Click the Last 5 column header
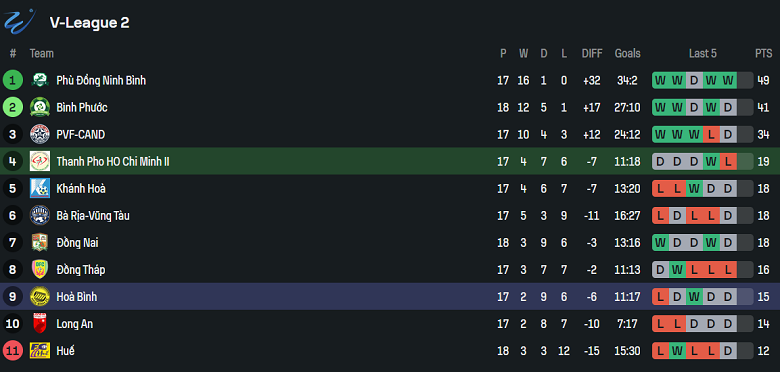The image size is (780, 372). [x=702, y=53]
